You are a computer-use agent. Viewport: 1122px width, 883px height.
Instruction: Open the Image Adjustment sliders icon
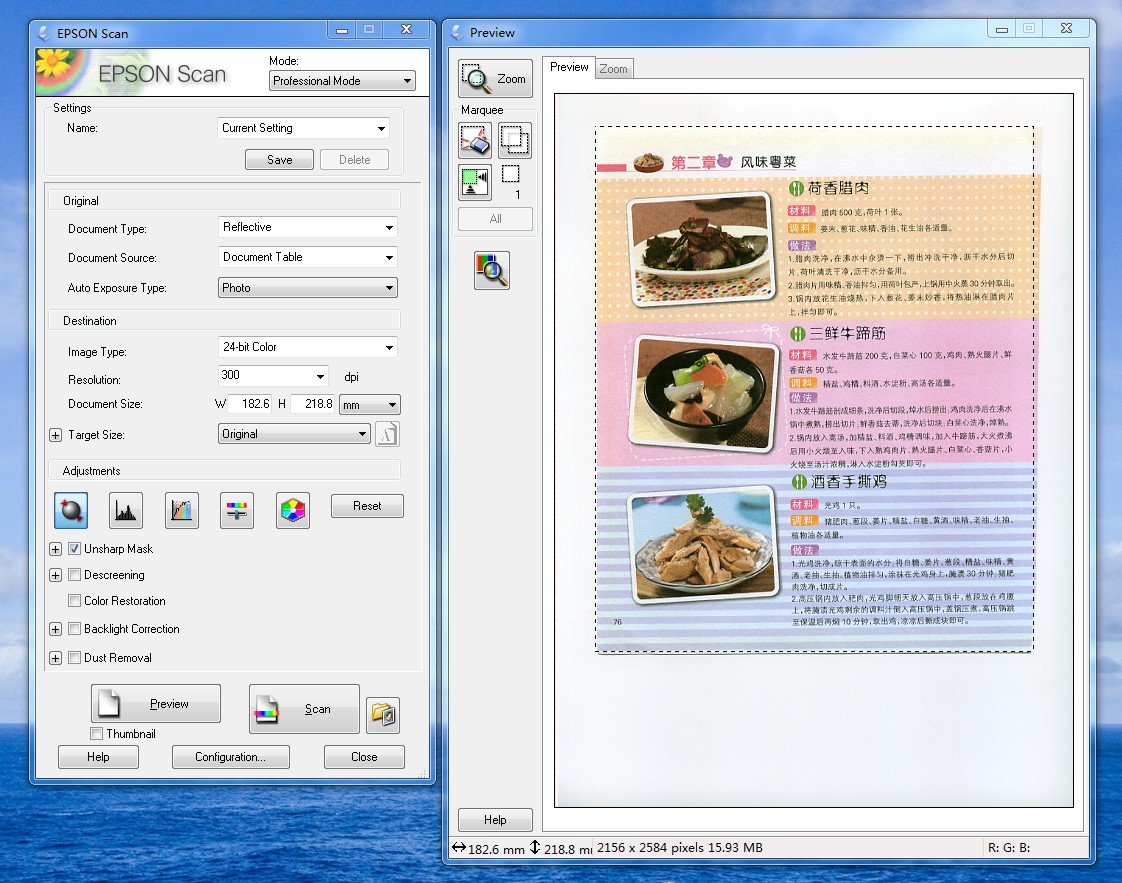pos(237,510)
